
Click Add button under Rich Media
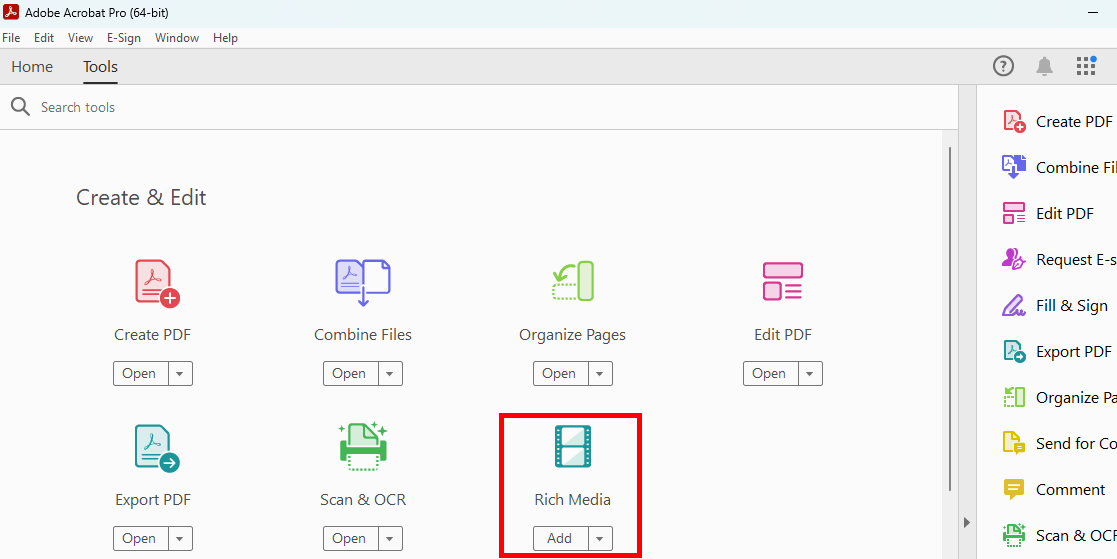click(x=560, y=538)
